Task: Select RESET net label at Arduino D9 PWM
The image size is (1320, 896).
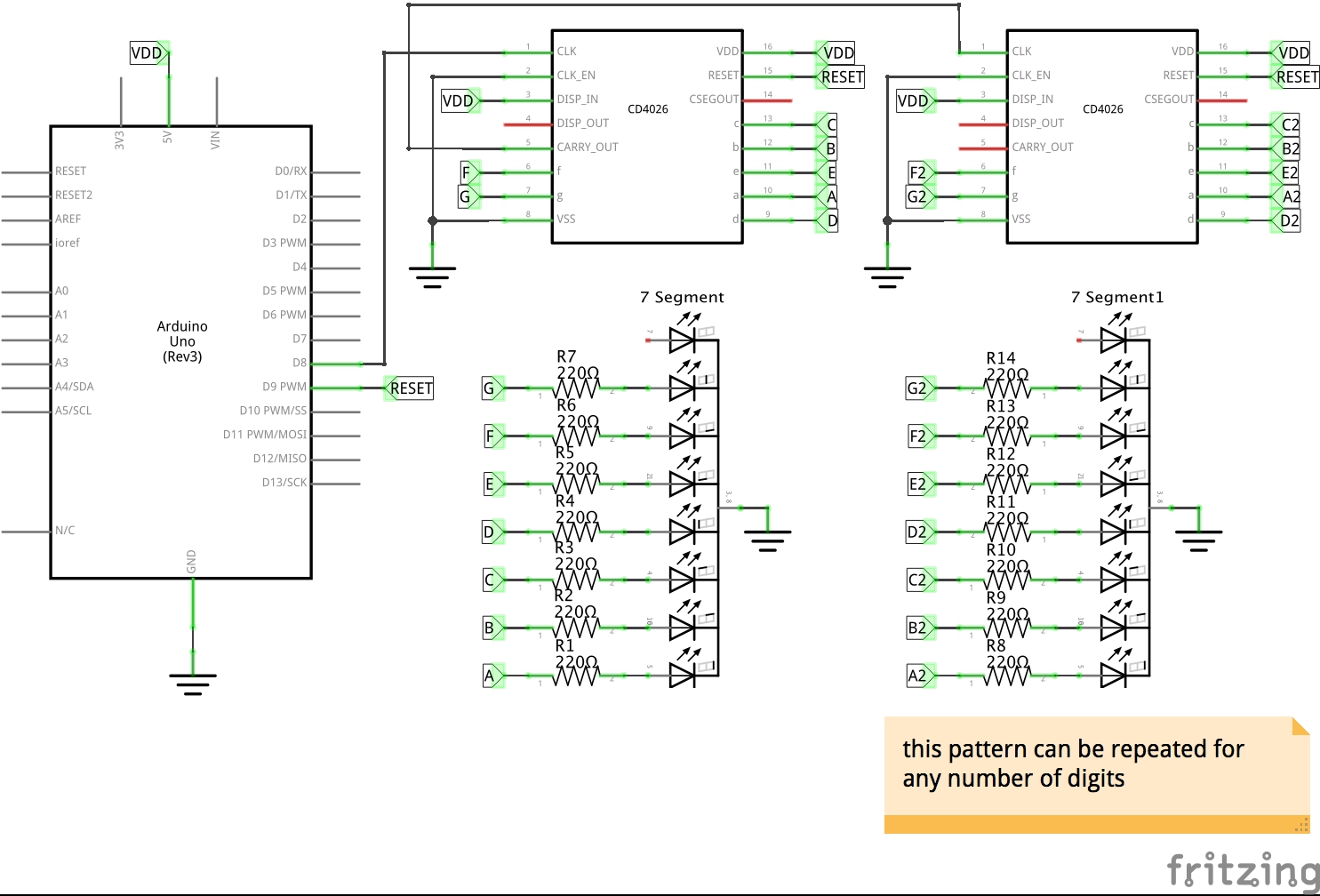Action: [409, 388]
